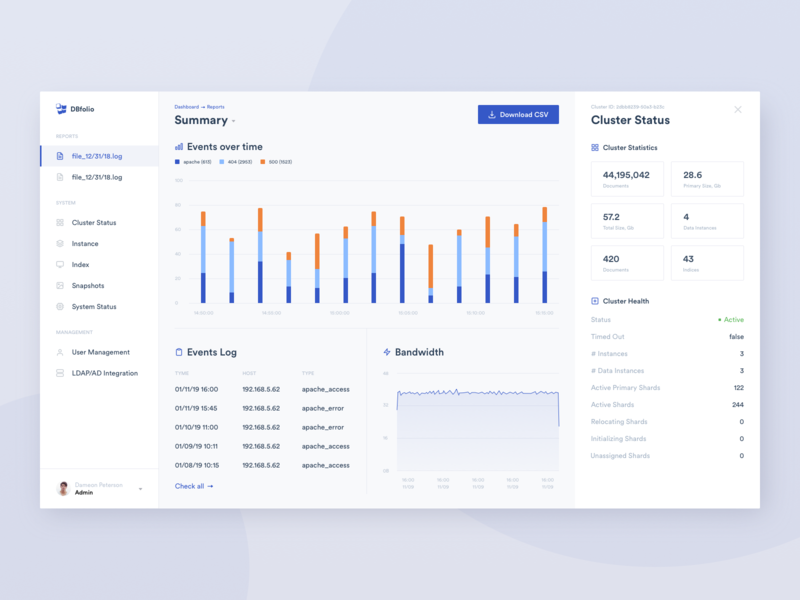The image size is (800, 600).
Task: Open the Admin user profile dropdown arrow
Action: click(140, 489)
